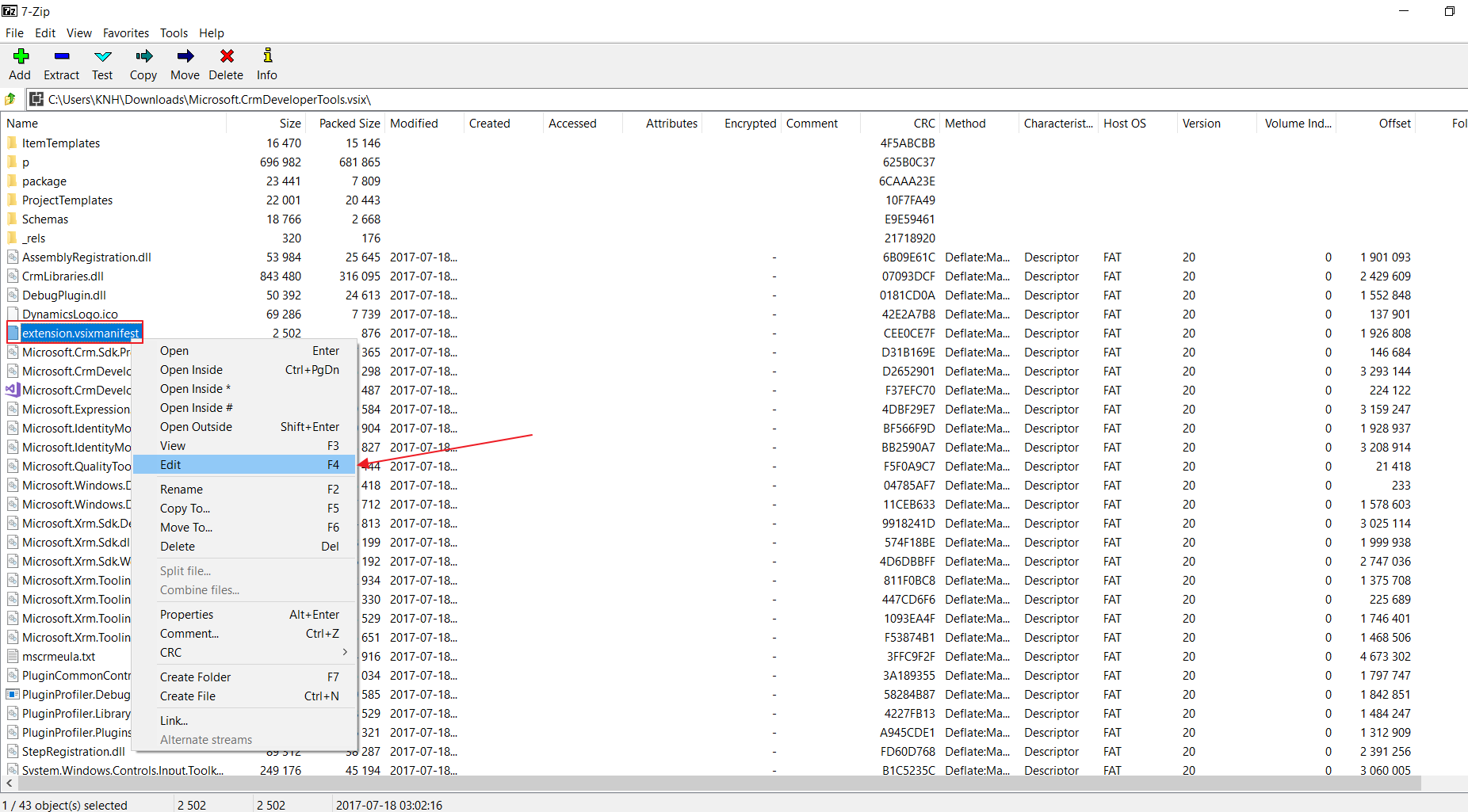Viewport: 1468px width, 812px height.
Task: Click the PluginProfiler.Debug file icon
Action: point(13,695)
